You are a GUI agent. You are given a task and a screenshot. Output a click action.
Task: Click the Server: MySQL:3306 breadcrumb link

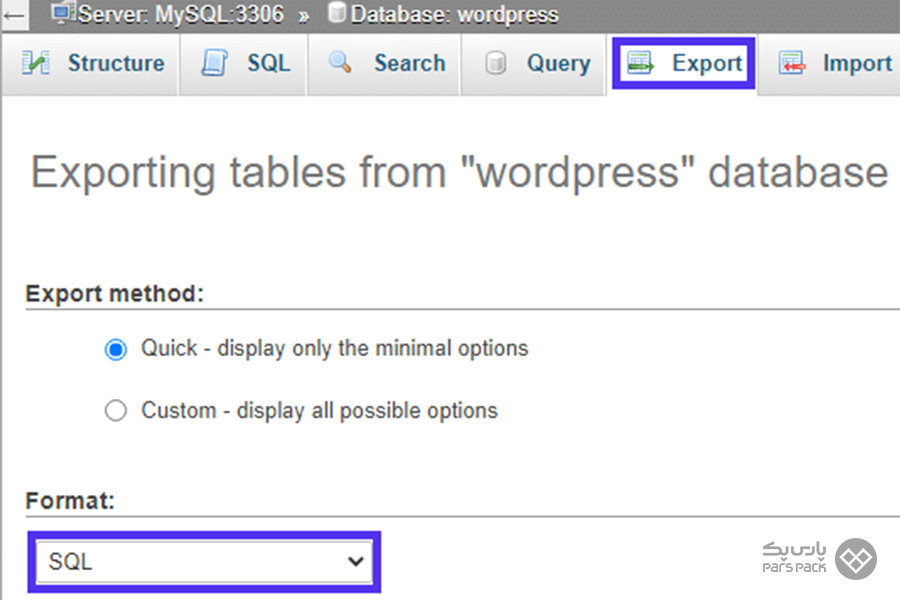pos(180,14)
